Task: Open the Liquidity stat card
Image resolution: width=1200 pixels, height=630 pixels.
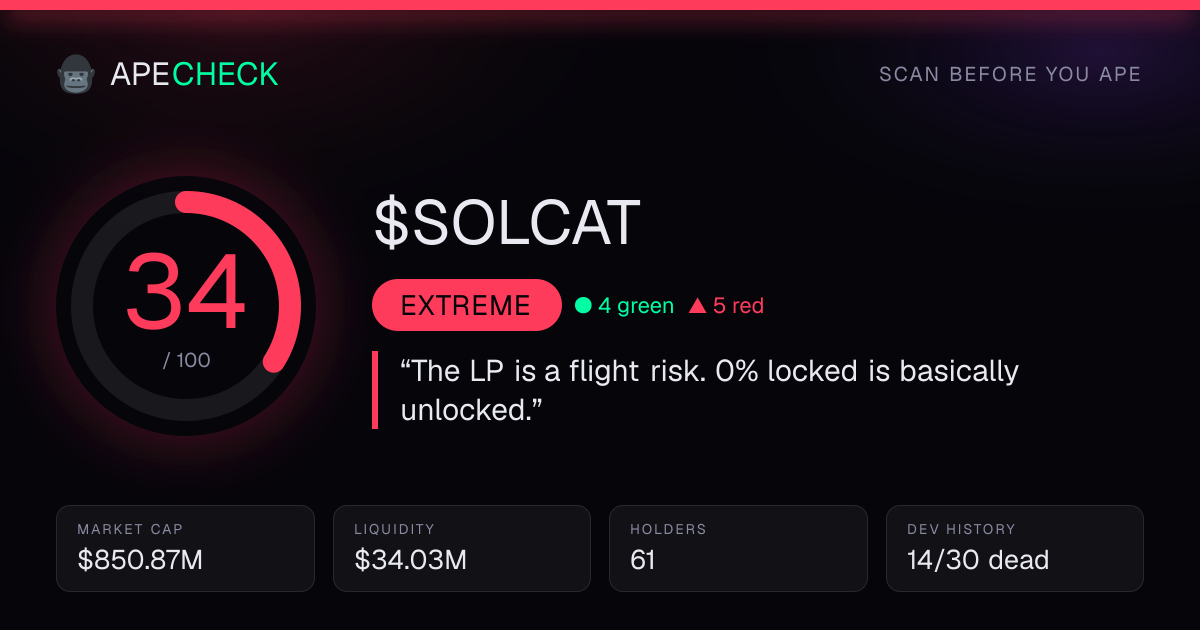Action: coord(463,548)
